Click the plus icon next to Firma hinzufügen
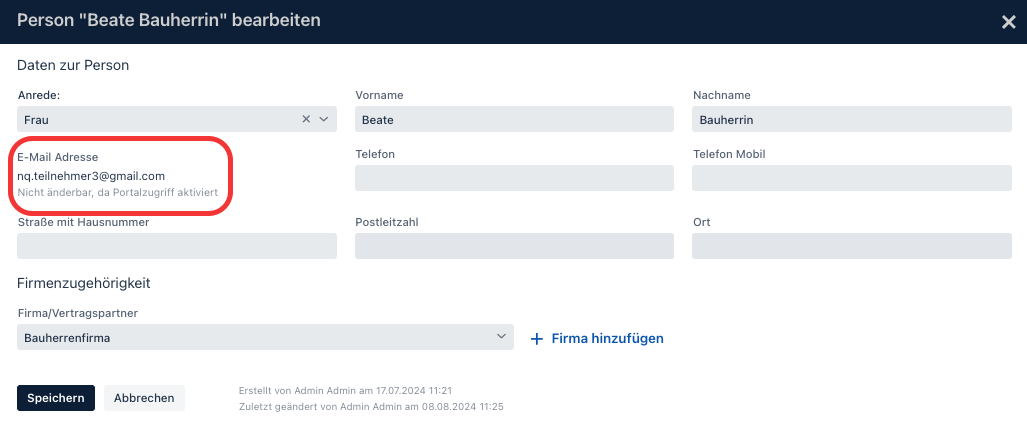The width and height of the screenshot is (1027, 429). tap(537, 339)
